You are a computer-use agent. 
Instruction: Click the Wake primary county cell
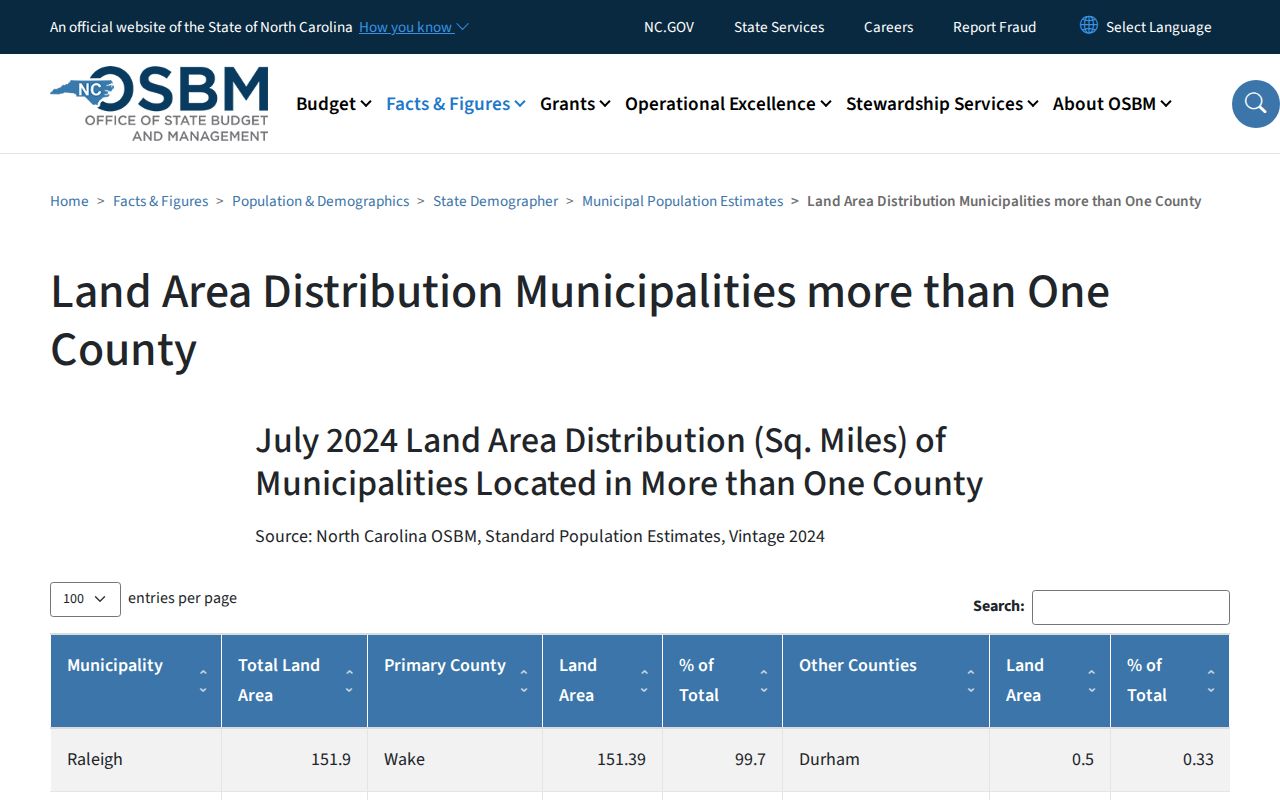pos(455,759)
